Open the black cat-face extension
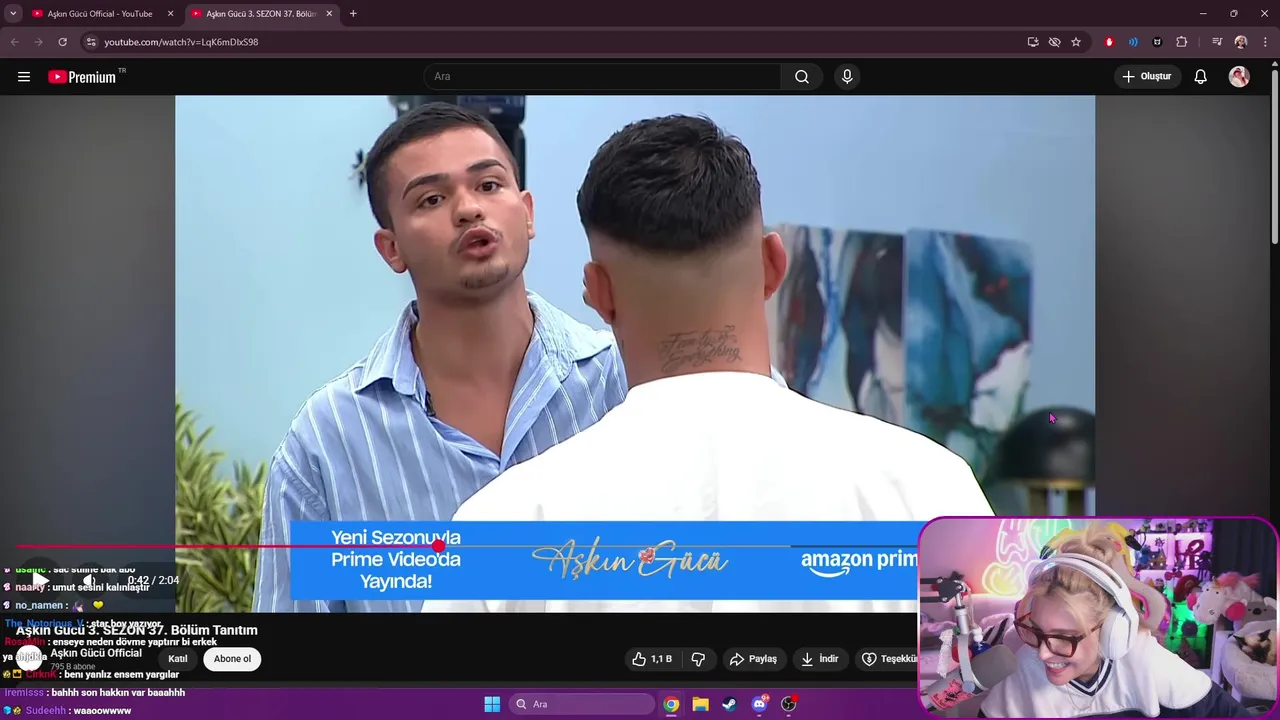This screenshot has width=1280, height=720. click(x=1157, y=42)
